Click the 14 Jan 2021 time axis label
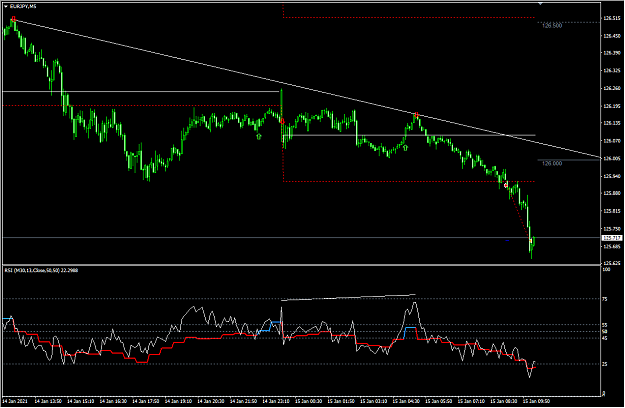Viewport: 625px width, 408px height. [x=15, y=401]
